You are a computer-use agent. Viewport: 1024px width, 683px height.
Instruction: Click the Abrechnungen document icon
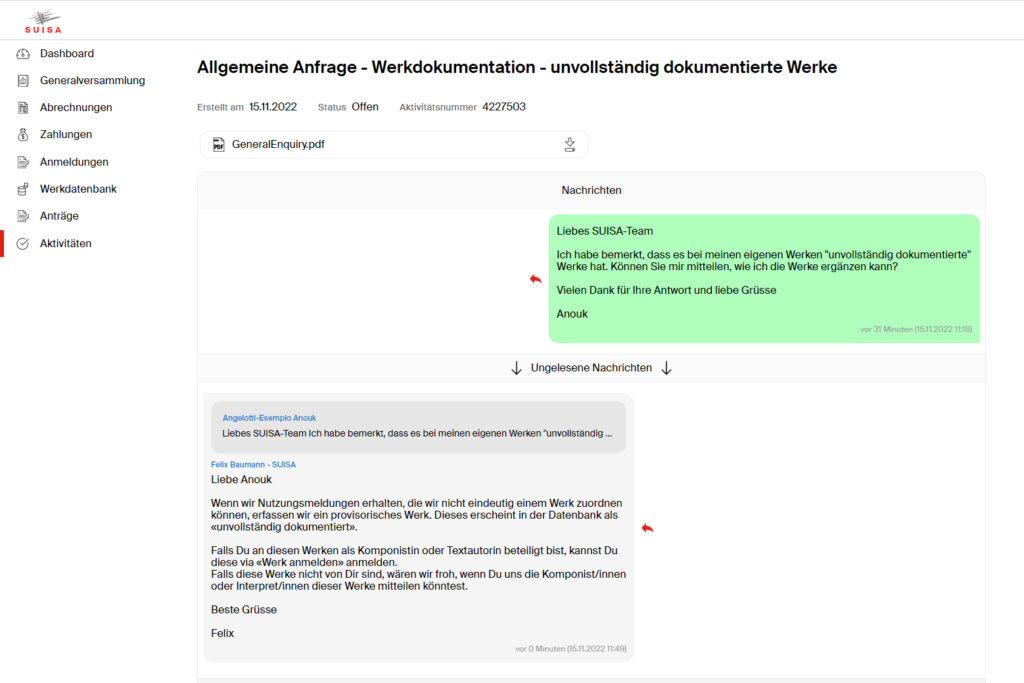[22, 107]
